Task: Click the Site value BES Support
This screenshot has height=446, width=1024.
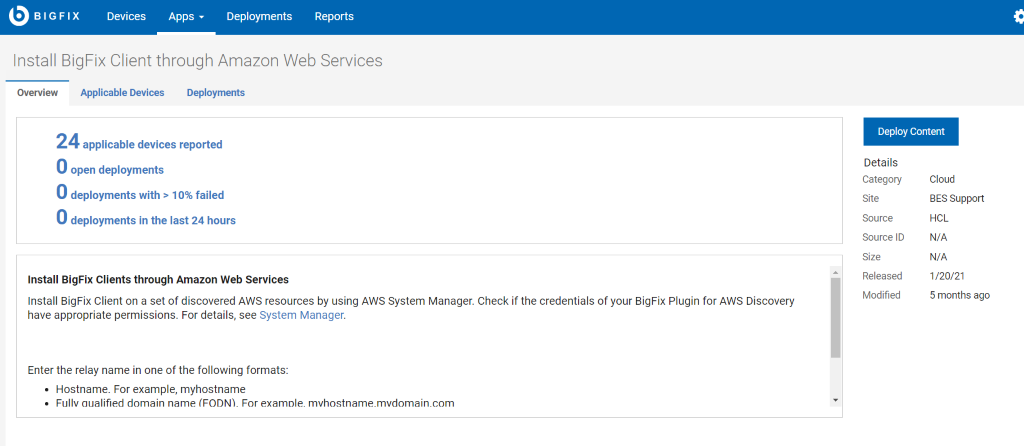Action: (x=957, y=199)
